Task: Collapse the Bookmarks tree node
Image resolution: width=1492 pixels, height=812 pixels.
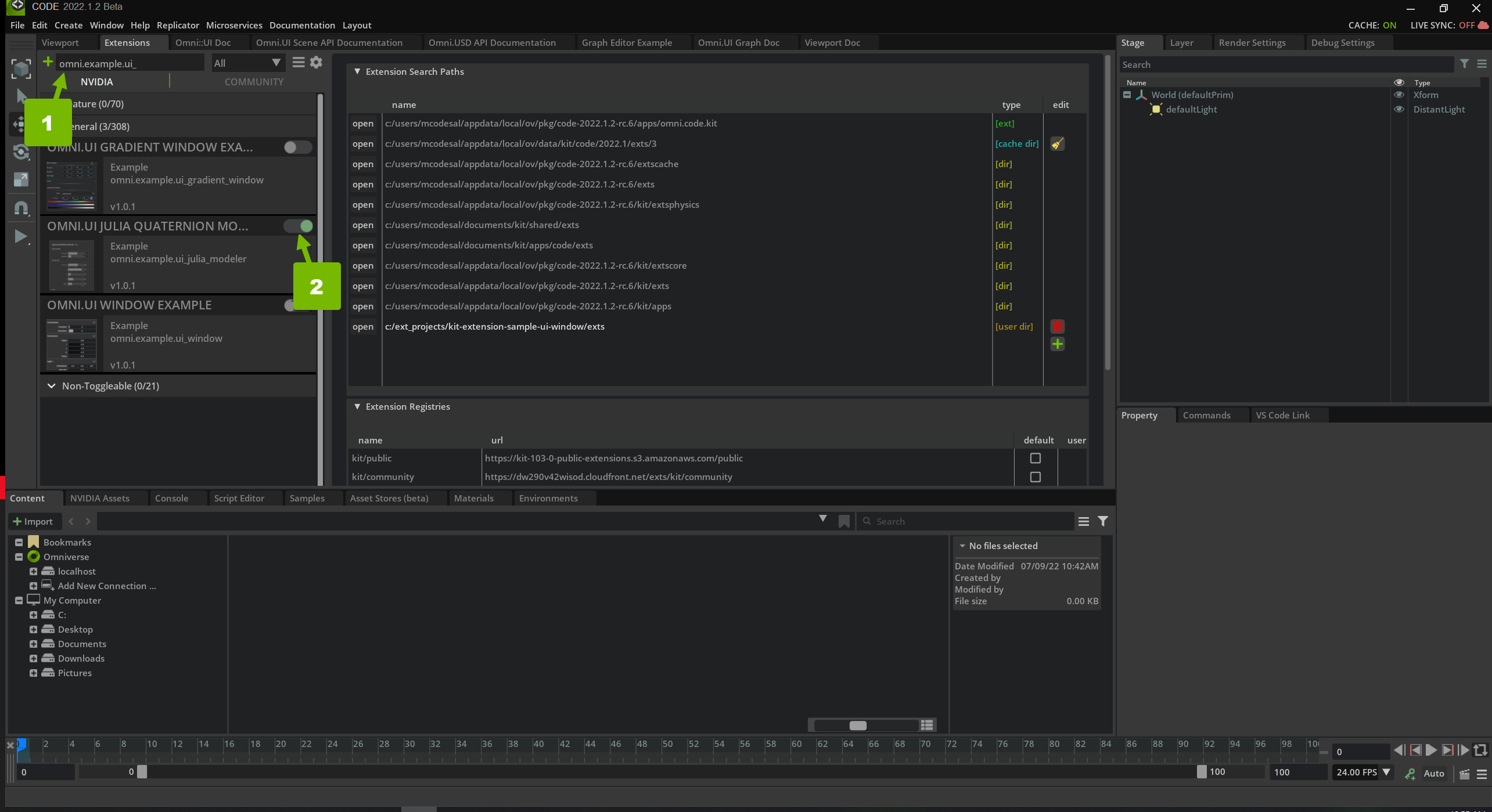Action: click(19, 542)
